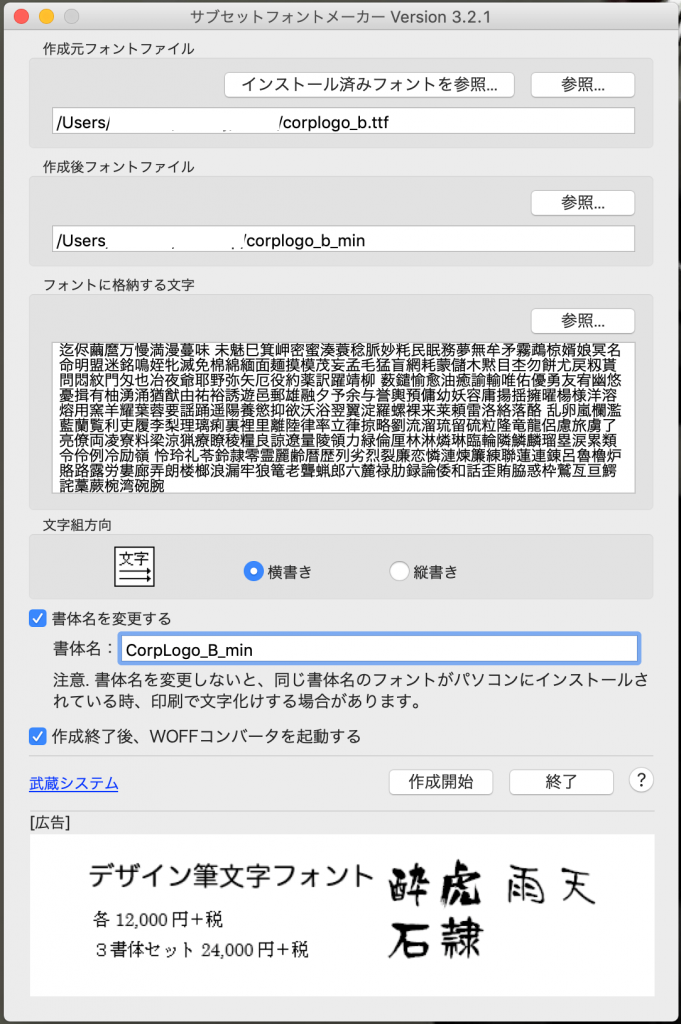This screenshot has width=681, height=1024.
Task: Browse for output font file with 参照 button
Action: coord(582,203)
